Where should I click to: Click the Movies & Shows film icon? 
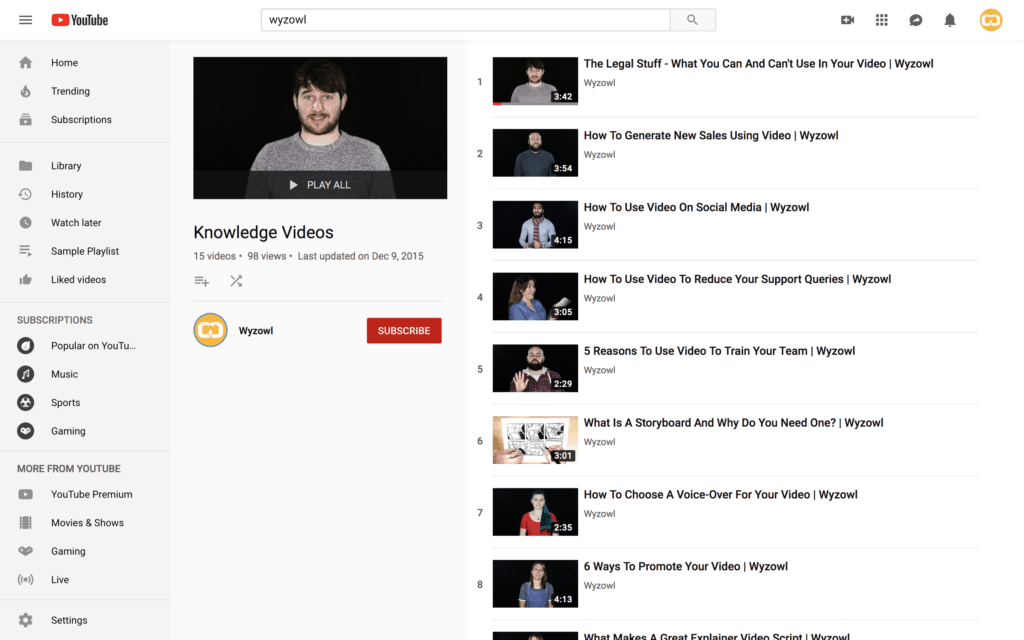point(25,522)
